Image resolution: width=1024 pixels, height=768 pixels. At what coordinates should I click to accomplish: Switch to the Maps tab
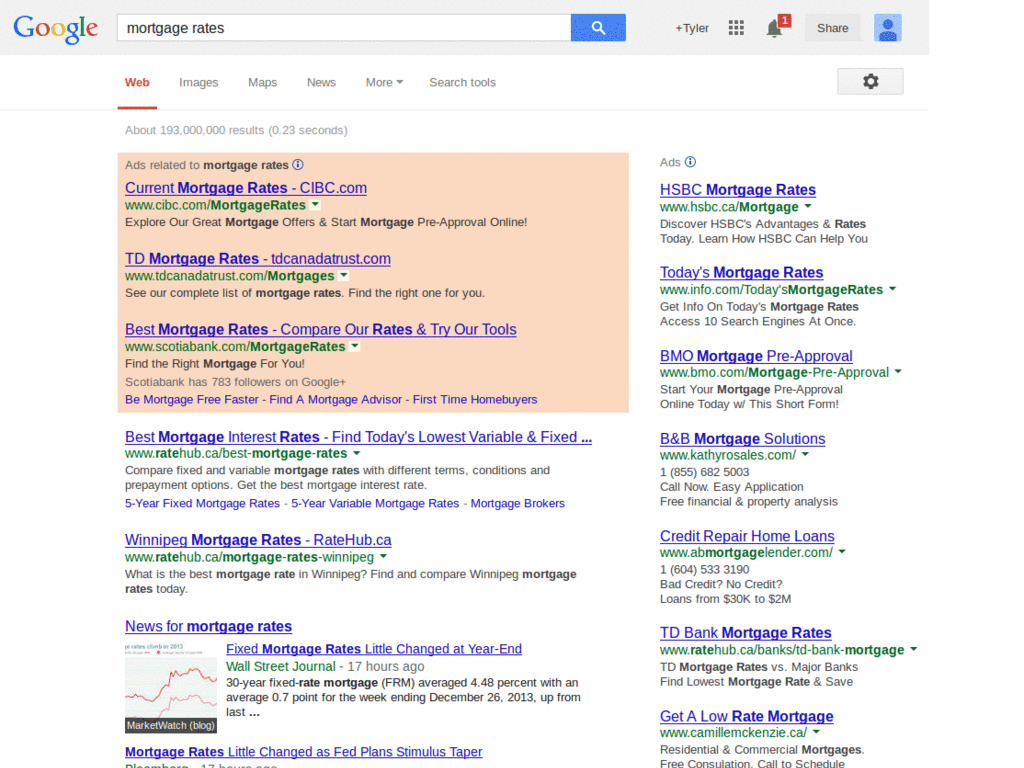[263, 82]
